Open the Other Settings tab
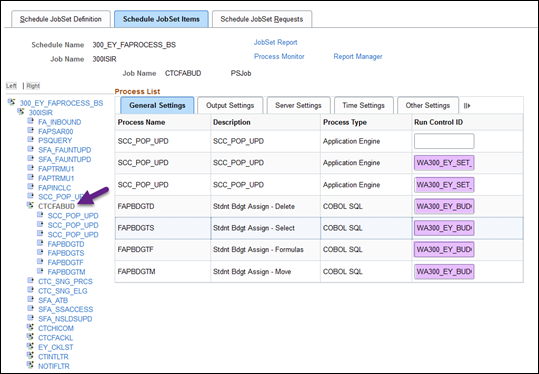The image size is (539, 374). tap(428, 106)
